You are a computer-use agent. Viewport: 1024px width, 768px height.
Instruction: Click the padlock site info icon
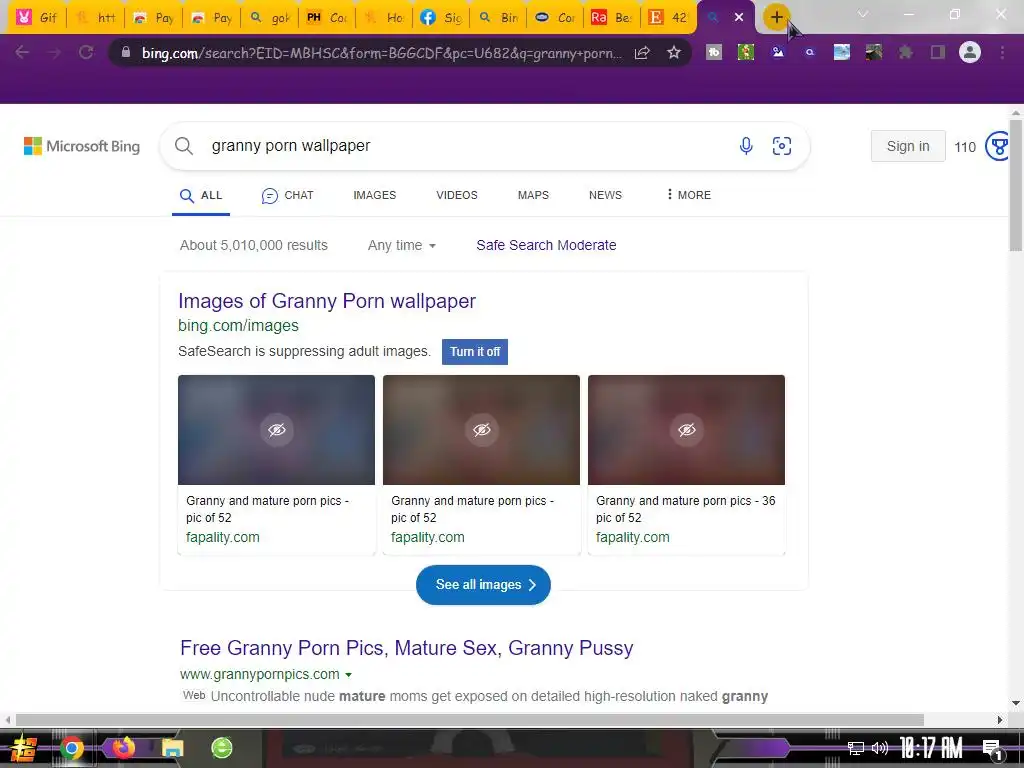tap(126, 52)
